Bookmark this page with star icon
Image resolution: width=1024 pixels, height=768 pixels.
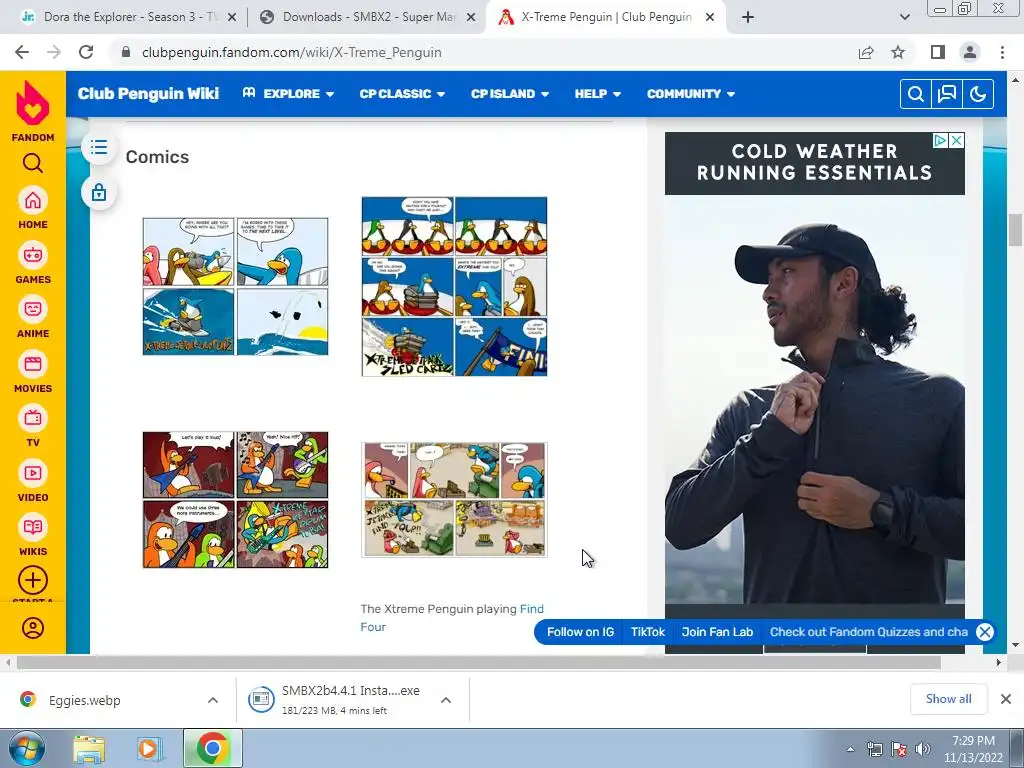898,52
